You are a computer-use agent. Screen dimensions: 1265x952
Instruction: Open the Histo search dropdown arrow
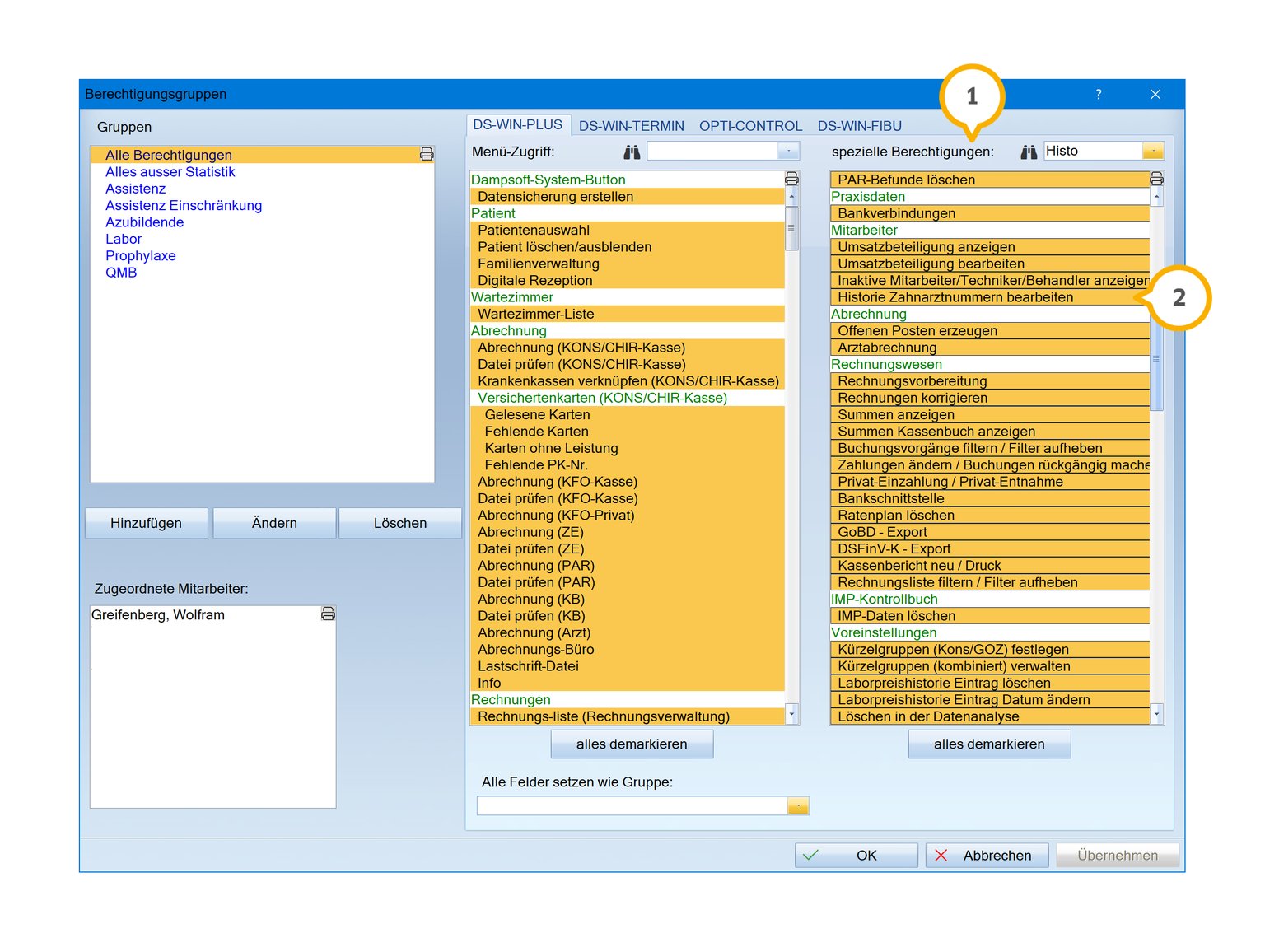click(x=1153, y=151)
